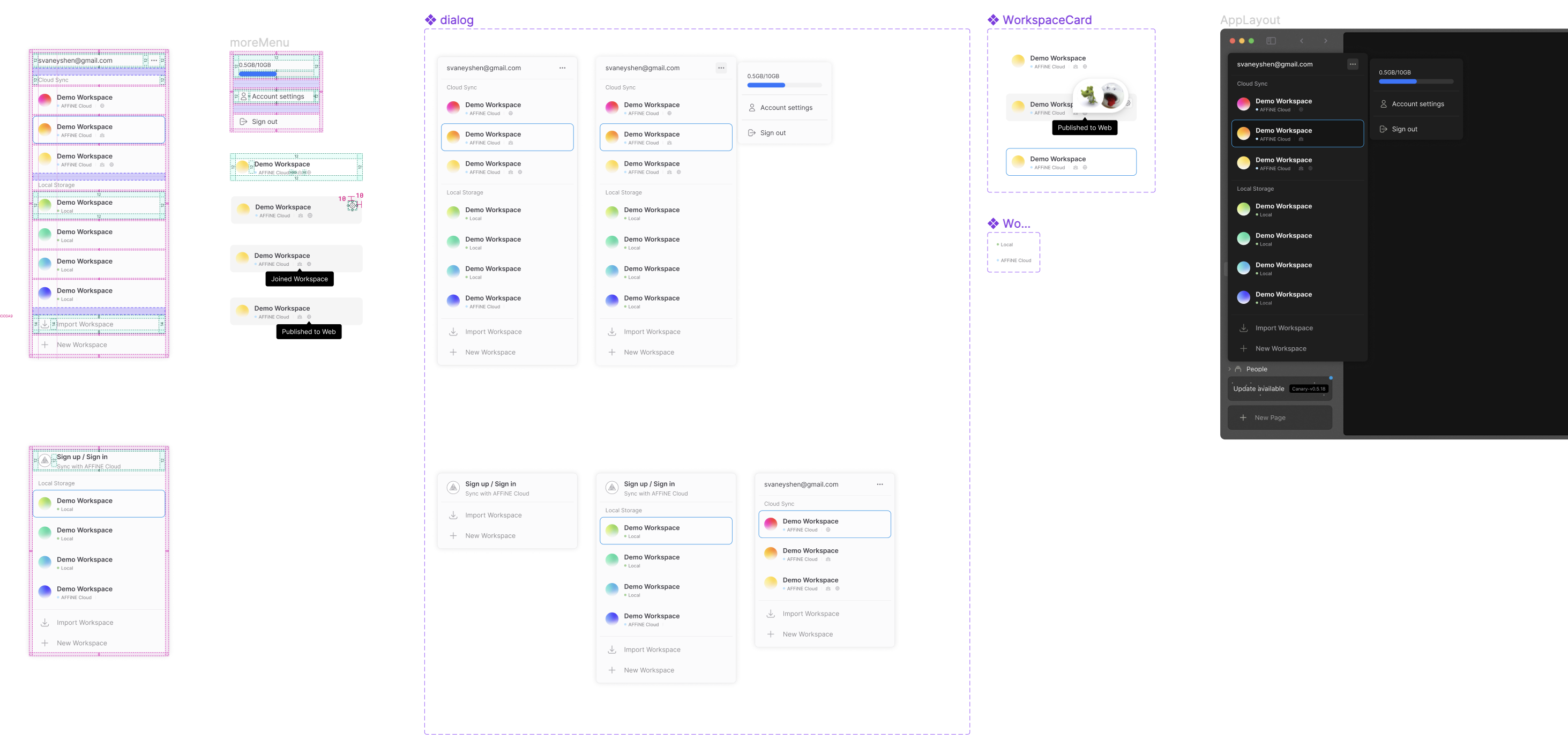Click the plus icon on the New Page button
This screenshot has width=1568, height=747.
click(x=1244, y=417)
